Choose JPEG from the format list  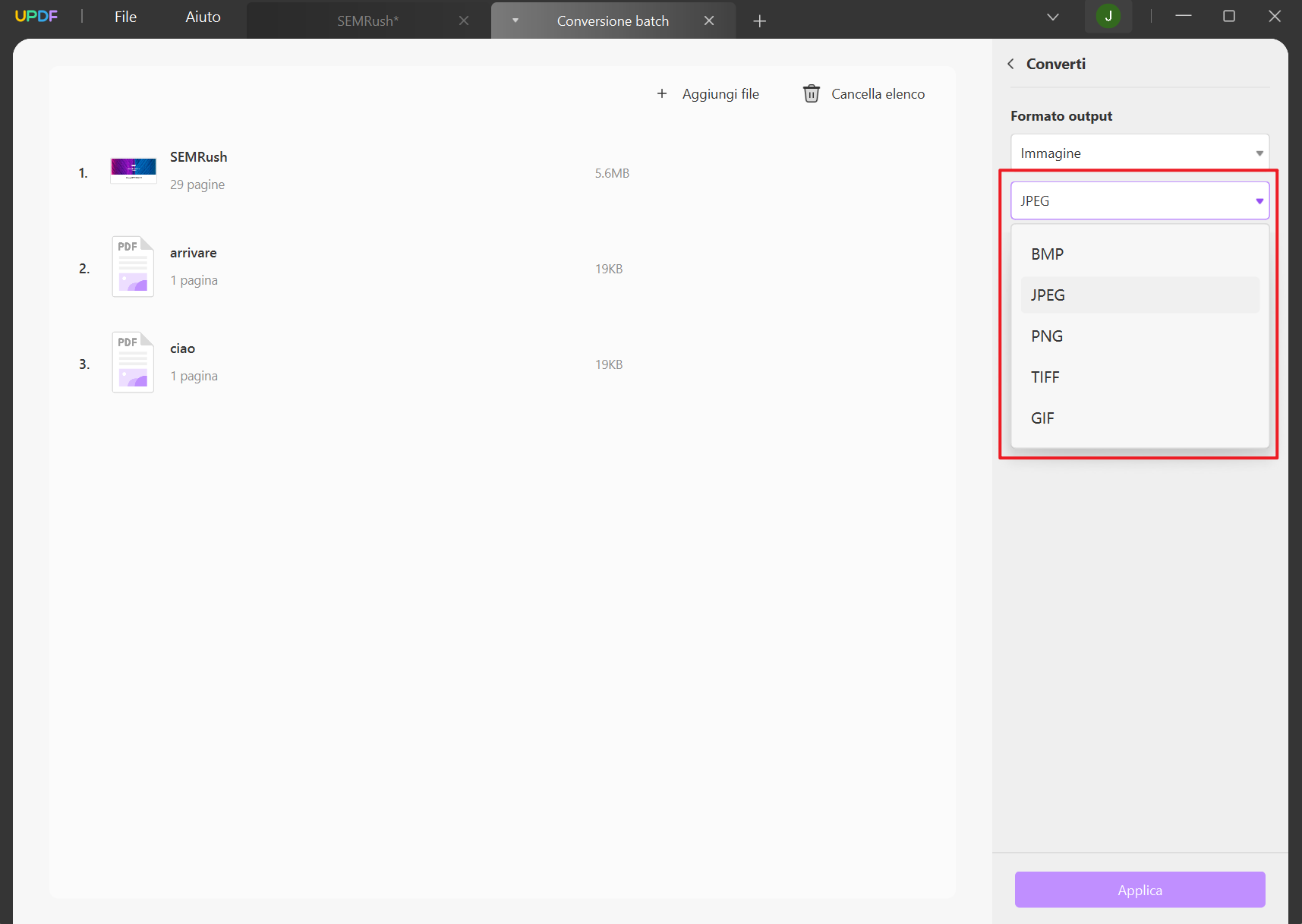pos(1140,295)
